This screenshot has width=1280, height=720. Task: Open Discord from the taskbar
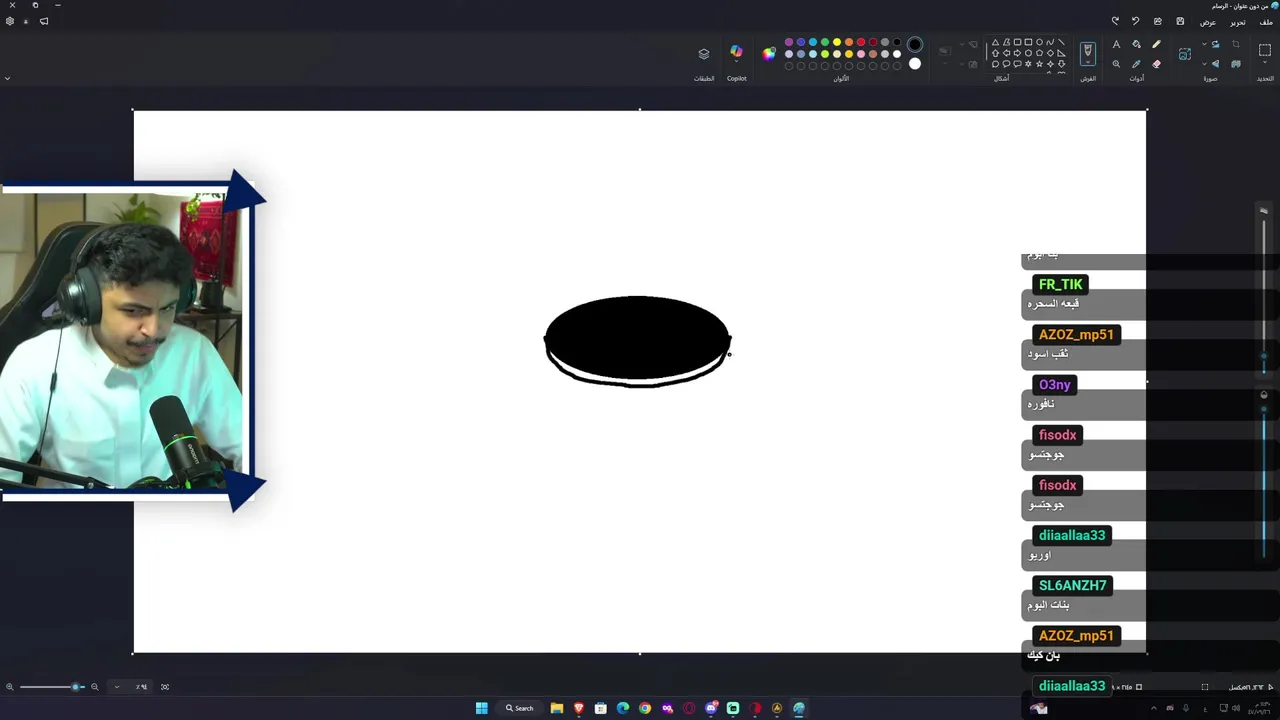(x=711, y=708)
